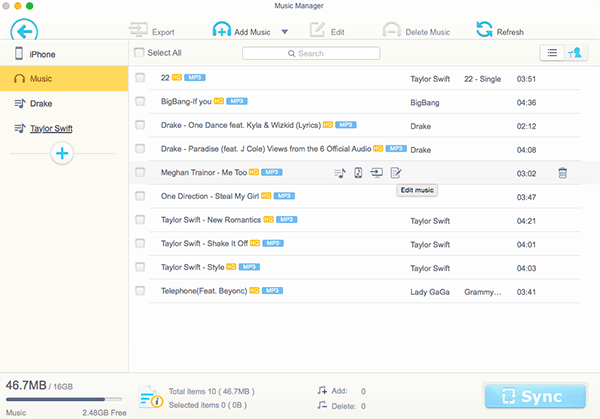Select 'One Direction - Steal My Girl' title

[x=210, y=196]
